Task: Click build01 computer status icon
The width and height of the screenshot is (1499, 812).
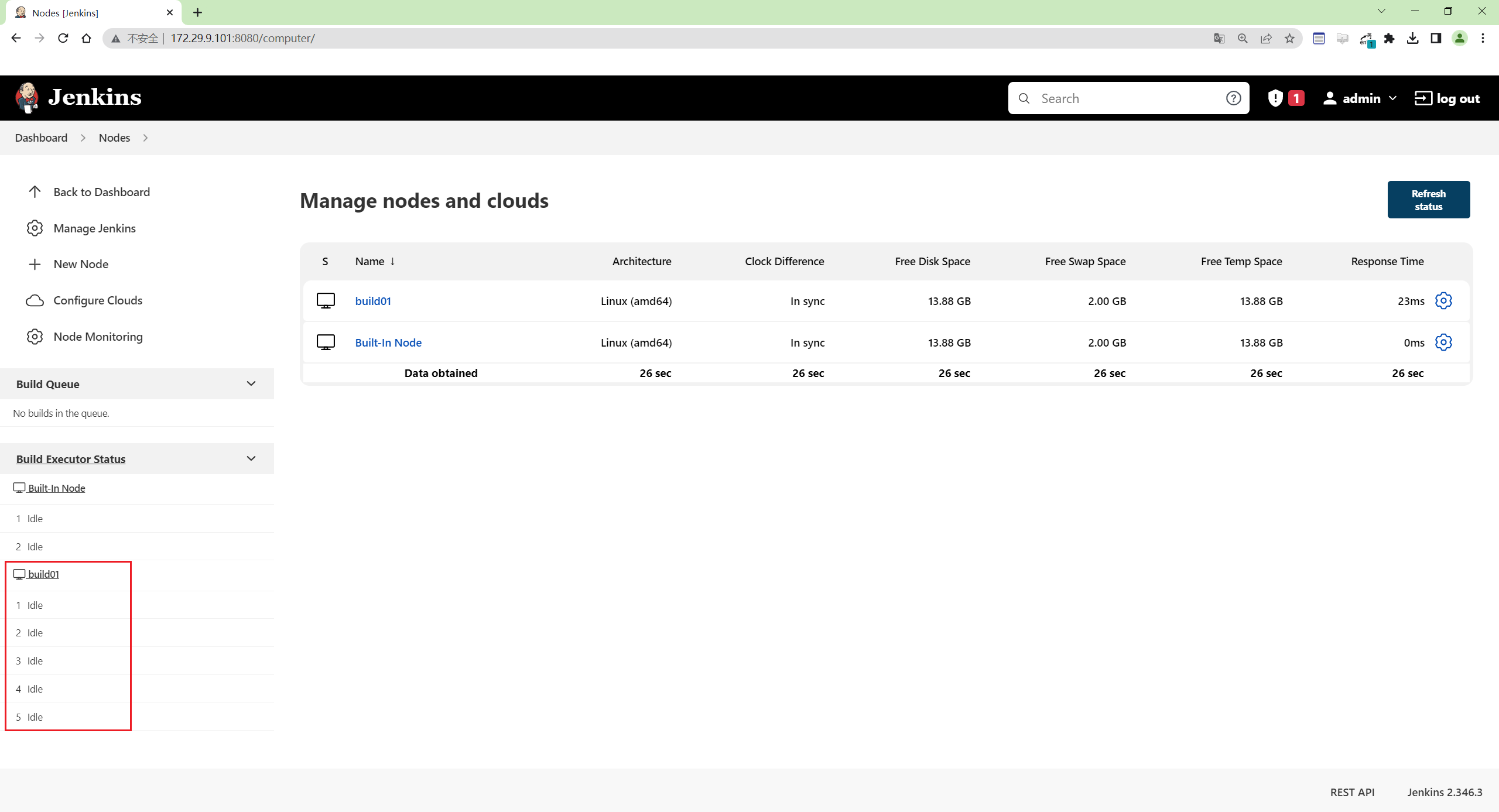Action: tap(326, 301)
